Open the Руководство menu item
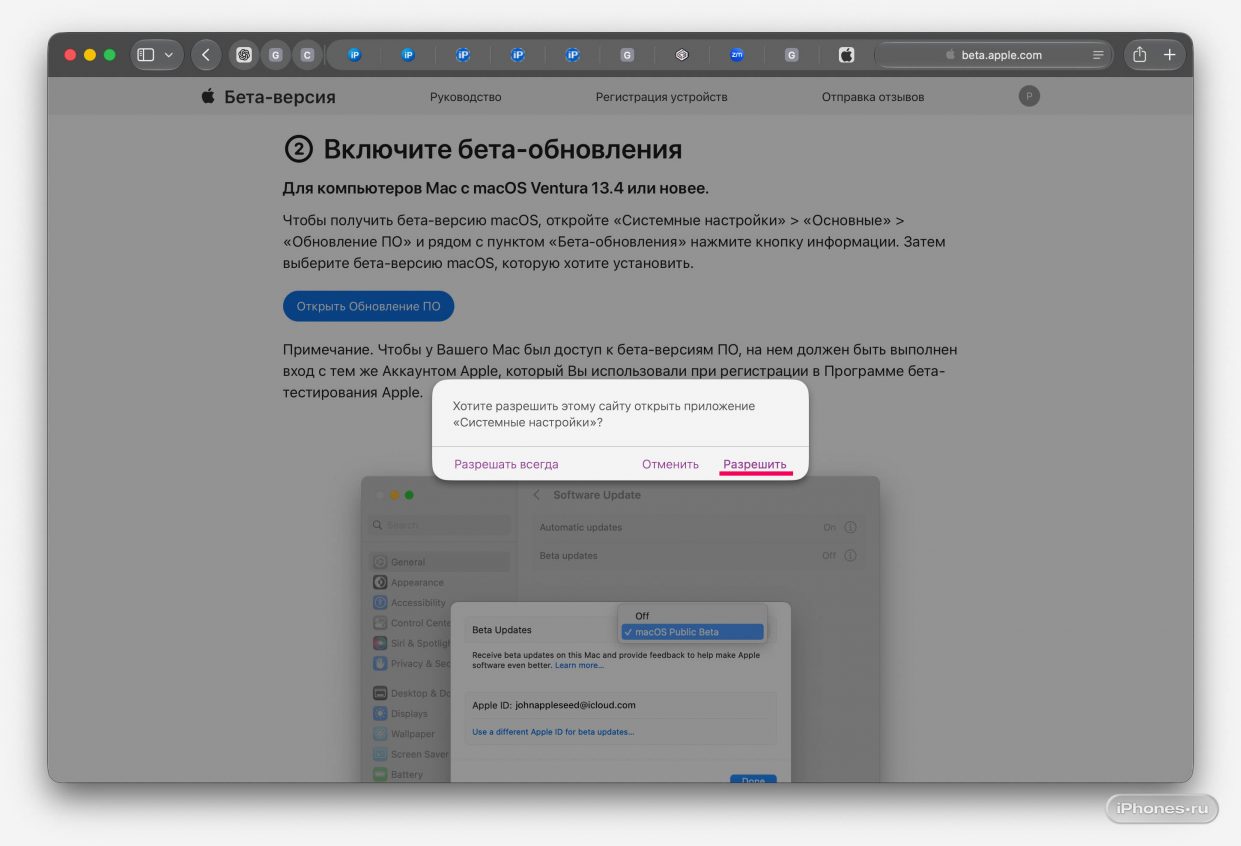 (466, 97)
